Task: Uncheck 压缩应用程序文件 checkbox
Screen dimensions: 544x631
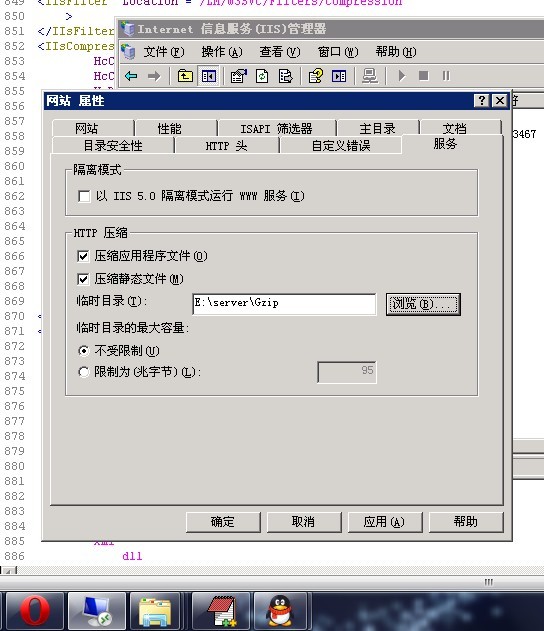Action: [x=83, y=256]
